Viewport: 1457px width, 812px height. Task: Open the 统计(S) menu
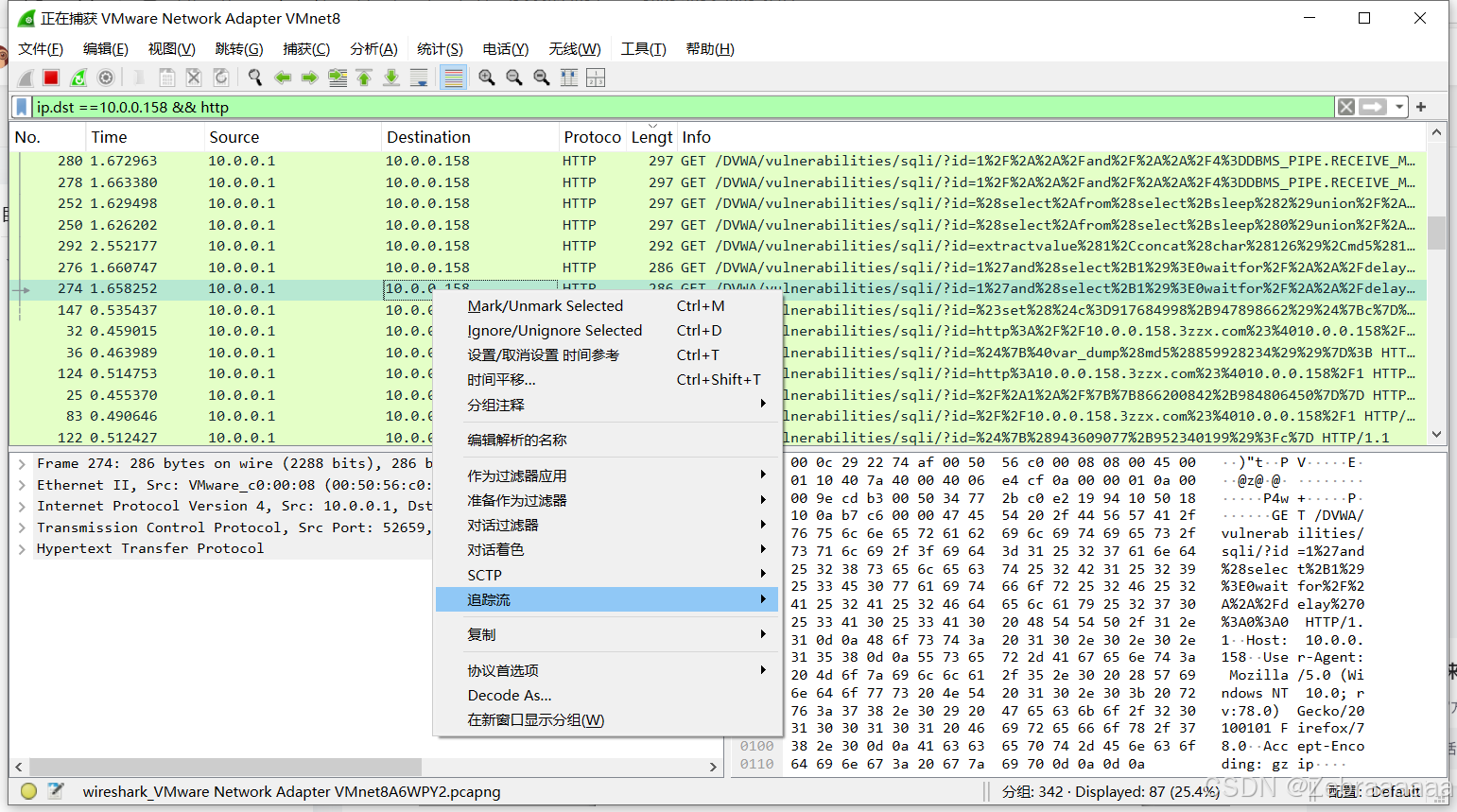[x=440, y=49]
